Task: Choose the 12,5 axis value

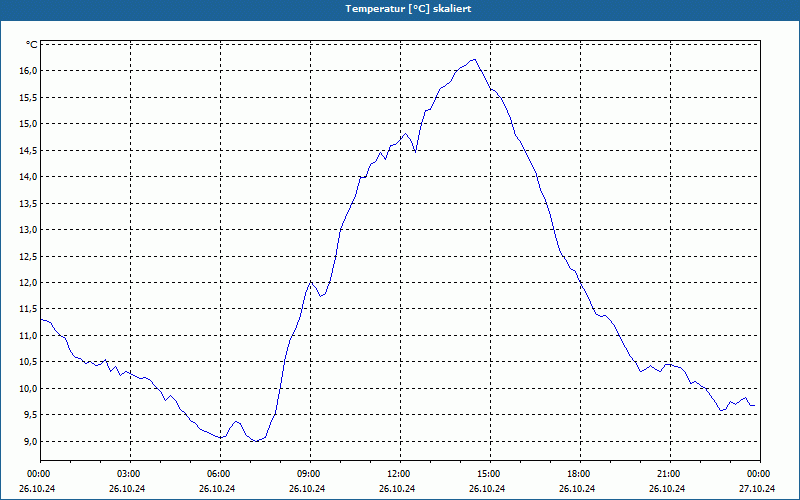Action: pos(29,256)
